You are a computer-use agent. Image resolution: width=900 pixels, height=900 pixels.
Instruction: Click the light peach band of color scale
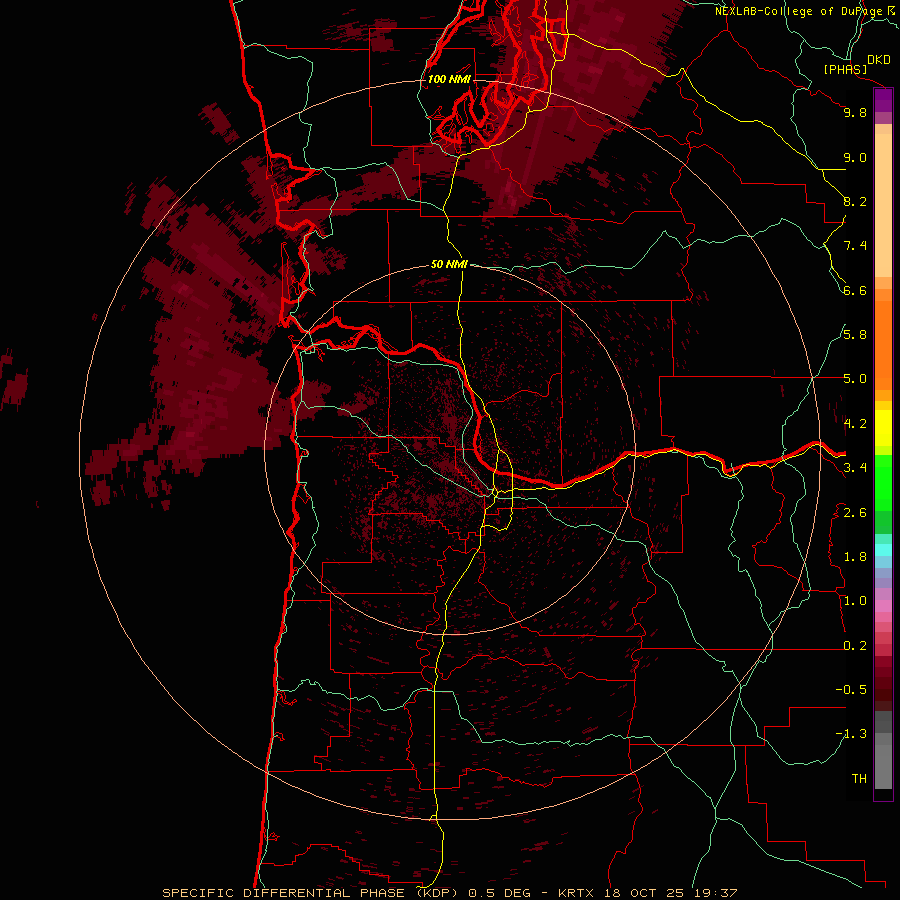pos(883,205)
